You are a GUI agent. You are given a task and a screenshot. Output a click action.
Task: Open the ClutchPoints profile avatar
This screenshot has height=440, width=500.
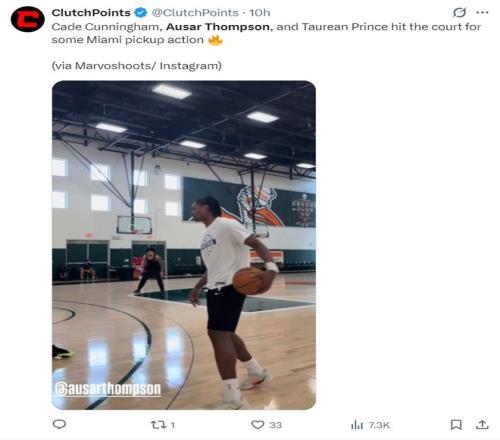coord(28,19)
